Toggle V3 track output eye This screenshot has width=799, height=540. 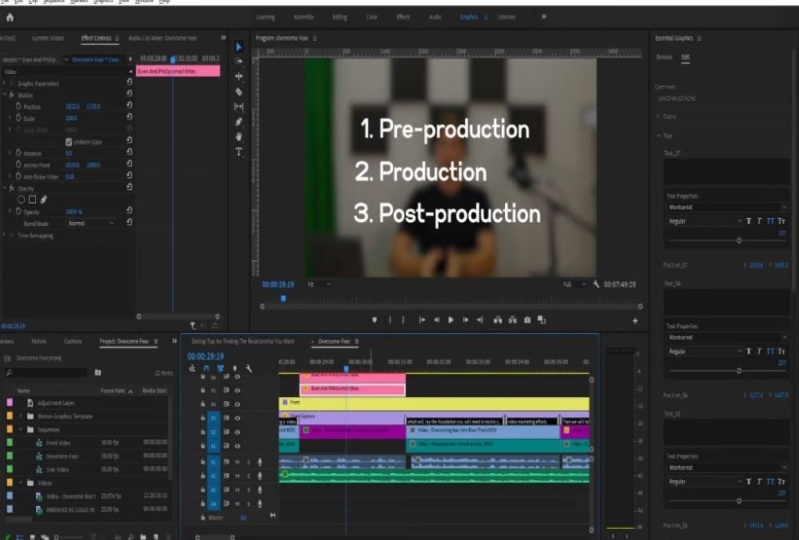click(x=237, y=418)
